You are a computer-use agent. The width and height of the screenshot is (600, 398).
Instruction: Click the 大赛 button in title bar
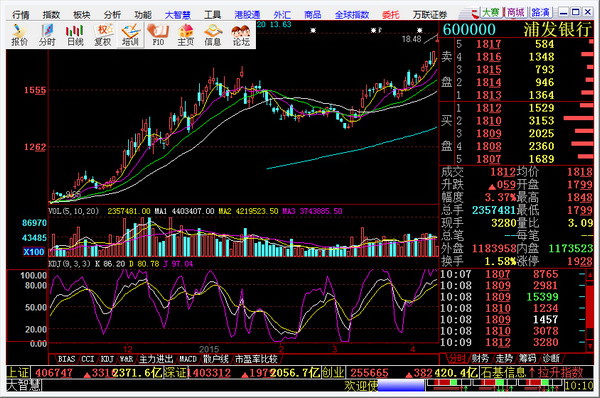(491, 13)
